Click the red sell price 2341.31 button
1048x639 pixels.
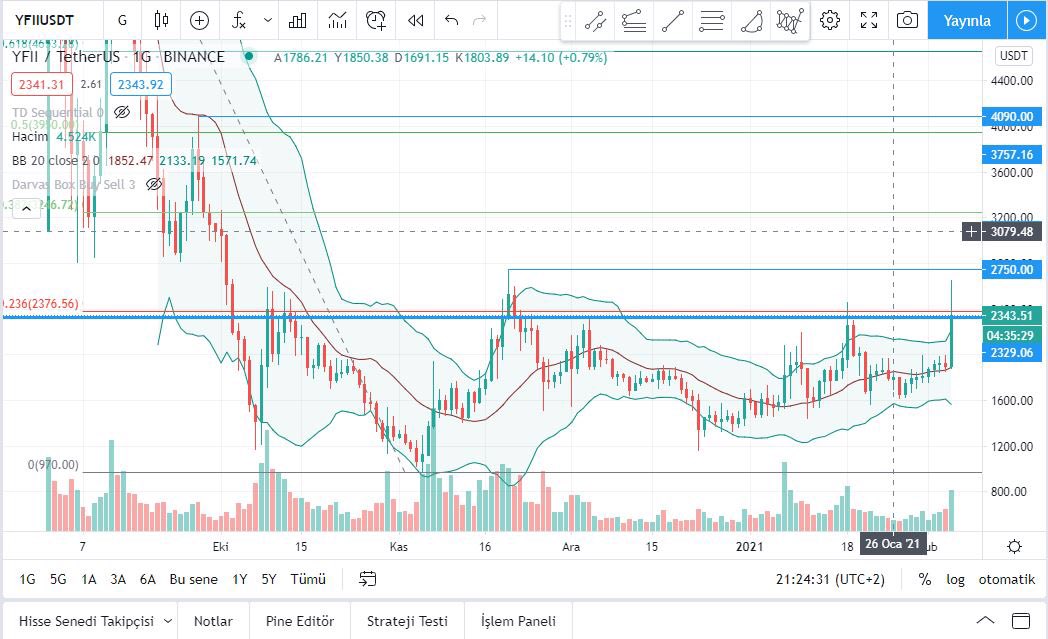[41, 84]
